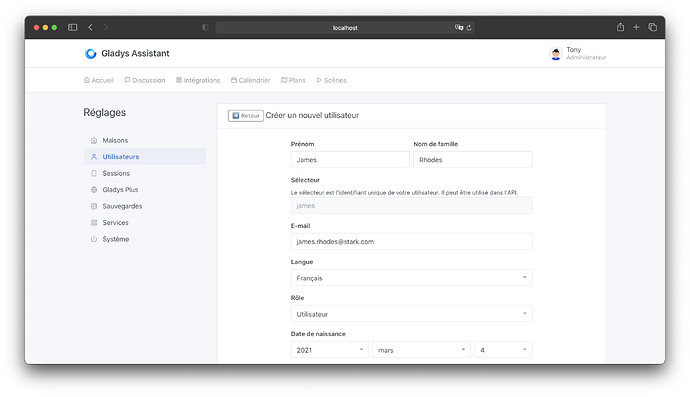Viewport: 690px width, 397px height.
Task: Open the Plans menu item
Action: pos(293,80)
